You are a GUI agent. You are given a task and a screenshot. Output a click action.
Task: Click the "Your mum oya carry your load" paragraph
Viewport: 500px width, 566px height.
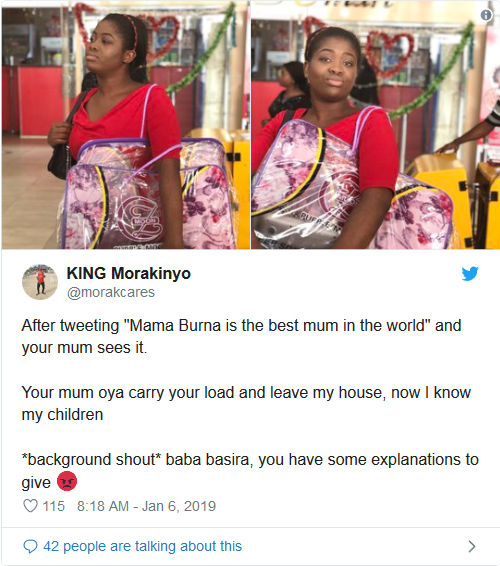246,404
